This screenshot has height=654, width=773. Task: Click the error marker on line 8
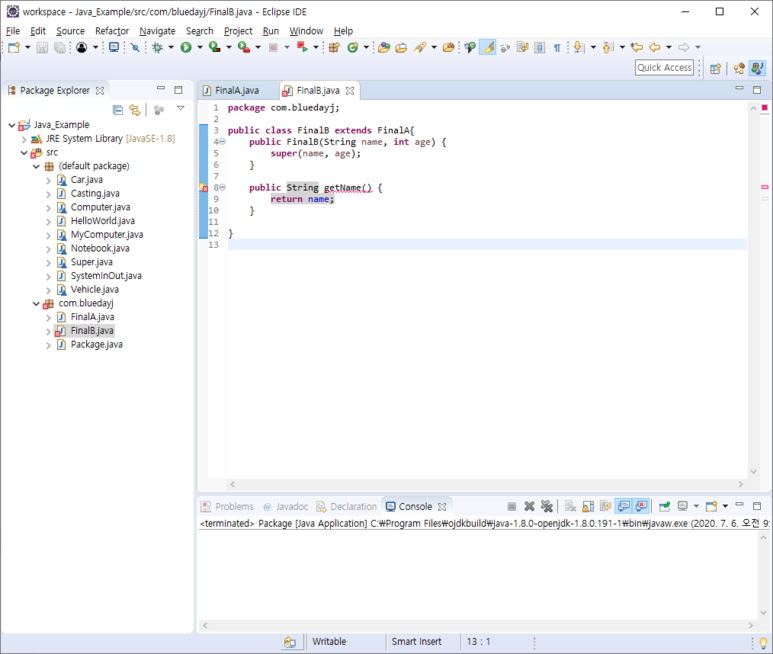tap(203, 188)
